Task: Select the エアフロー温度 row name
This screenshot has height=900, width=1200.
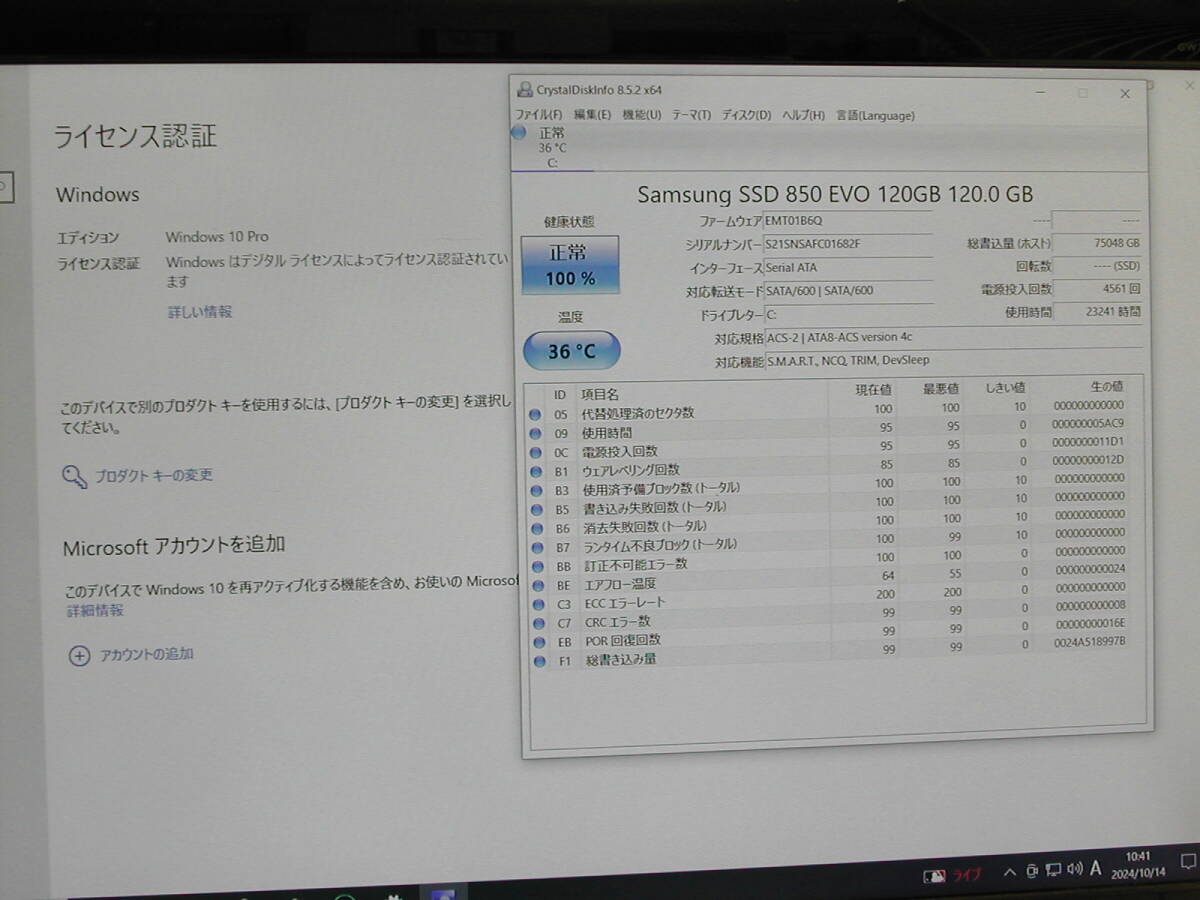Action: 619,584
